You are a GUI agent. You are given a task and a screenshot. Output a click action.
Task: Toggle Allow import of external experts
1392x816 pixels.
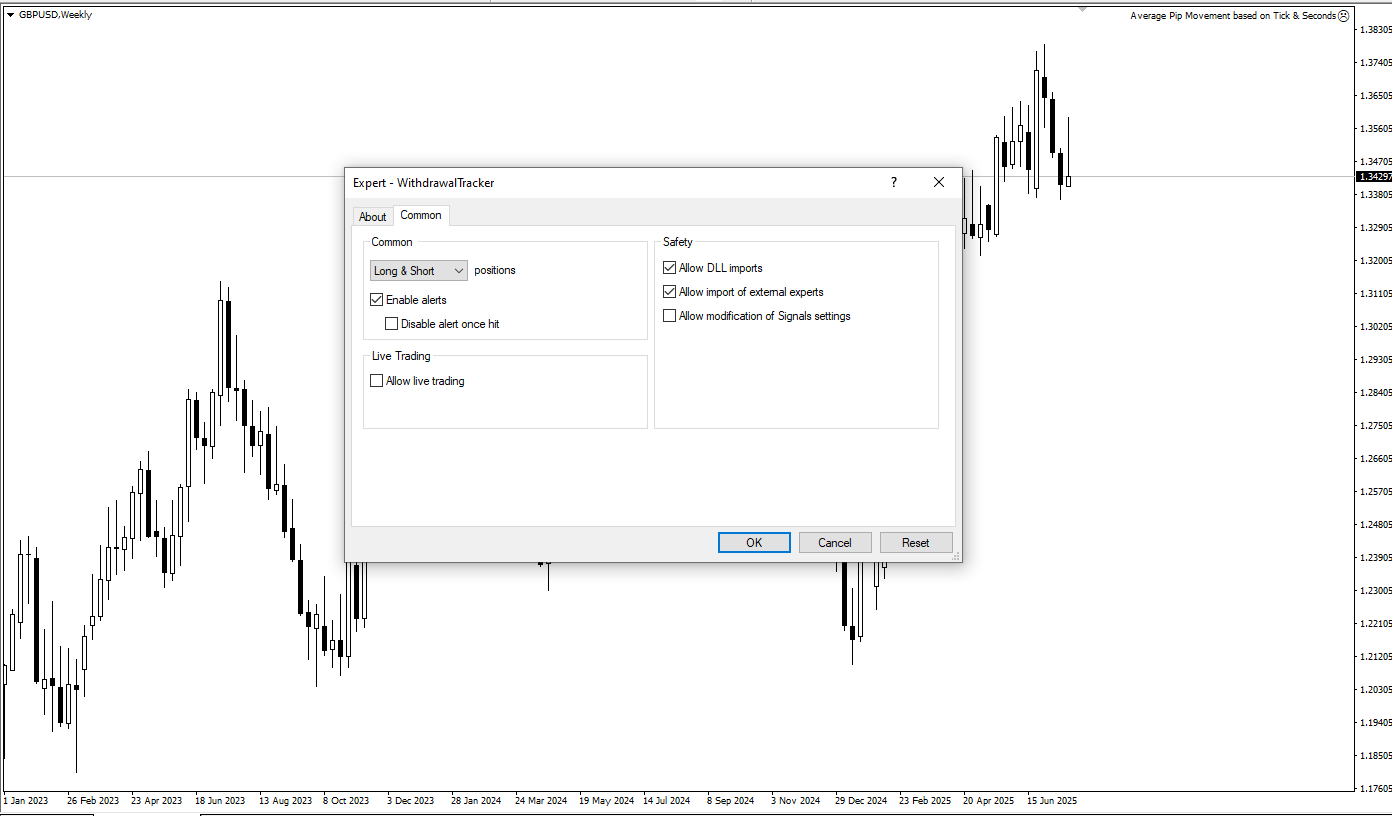pyautogui.click(x=670, y=292)
